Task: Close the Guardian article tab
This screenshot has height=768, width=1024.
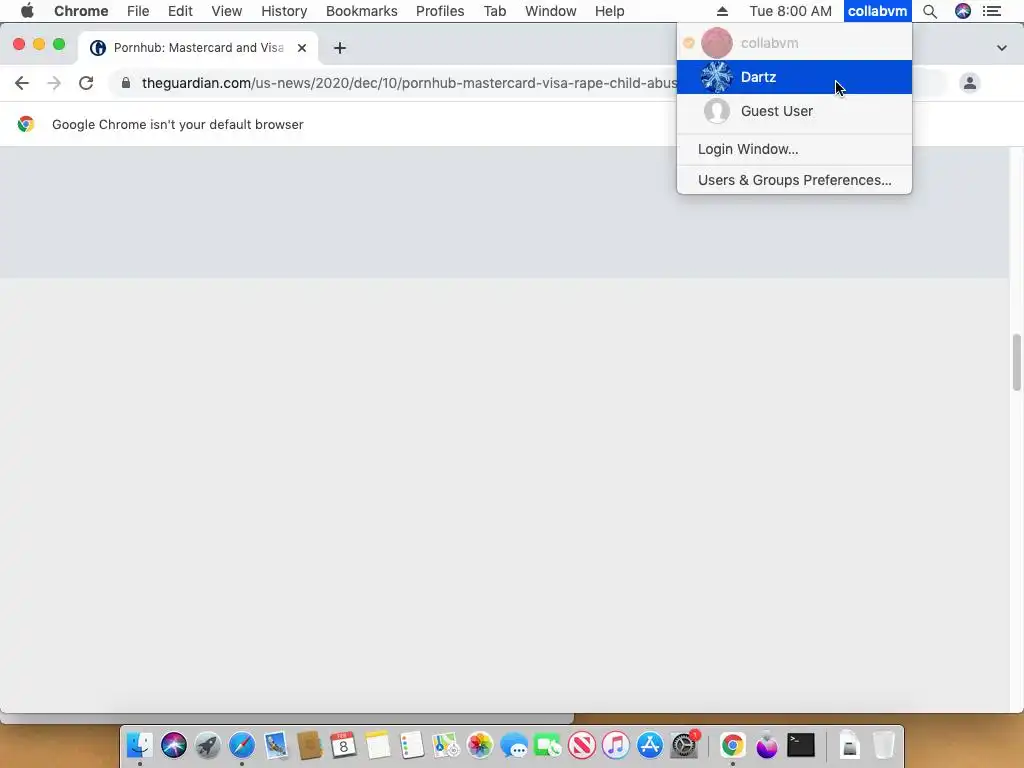Action: point(302,48)
